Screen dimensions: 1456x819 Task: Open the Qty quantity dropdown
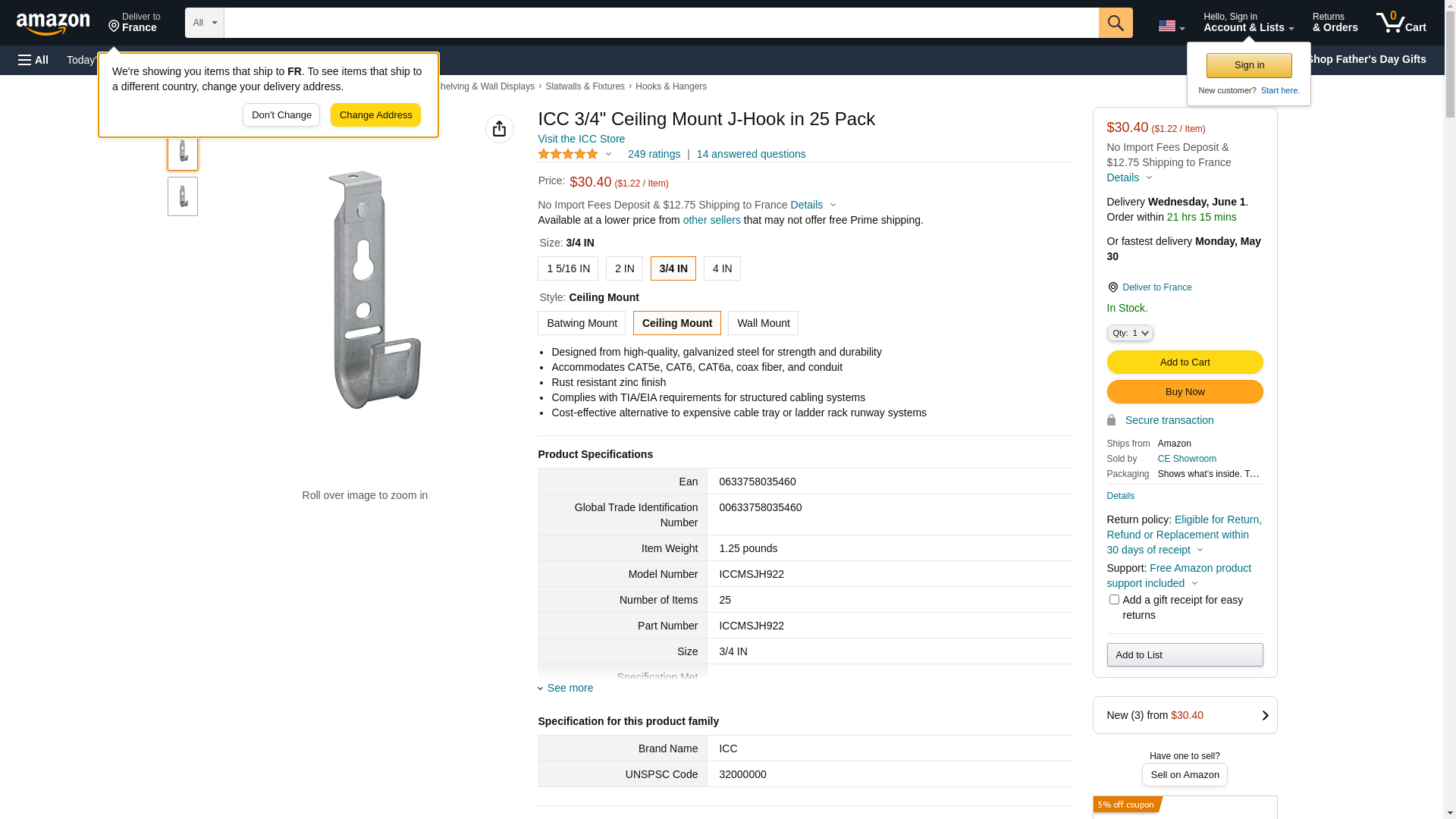tap(1130, 333)
